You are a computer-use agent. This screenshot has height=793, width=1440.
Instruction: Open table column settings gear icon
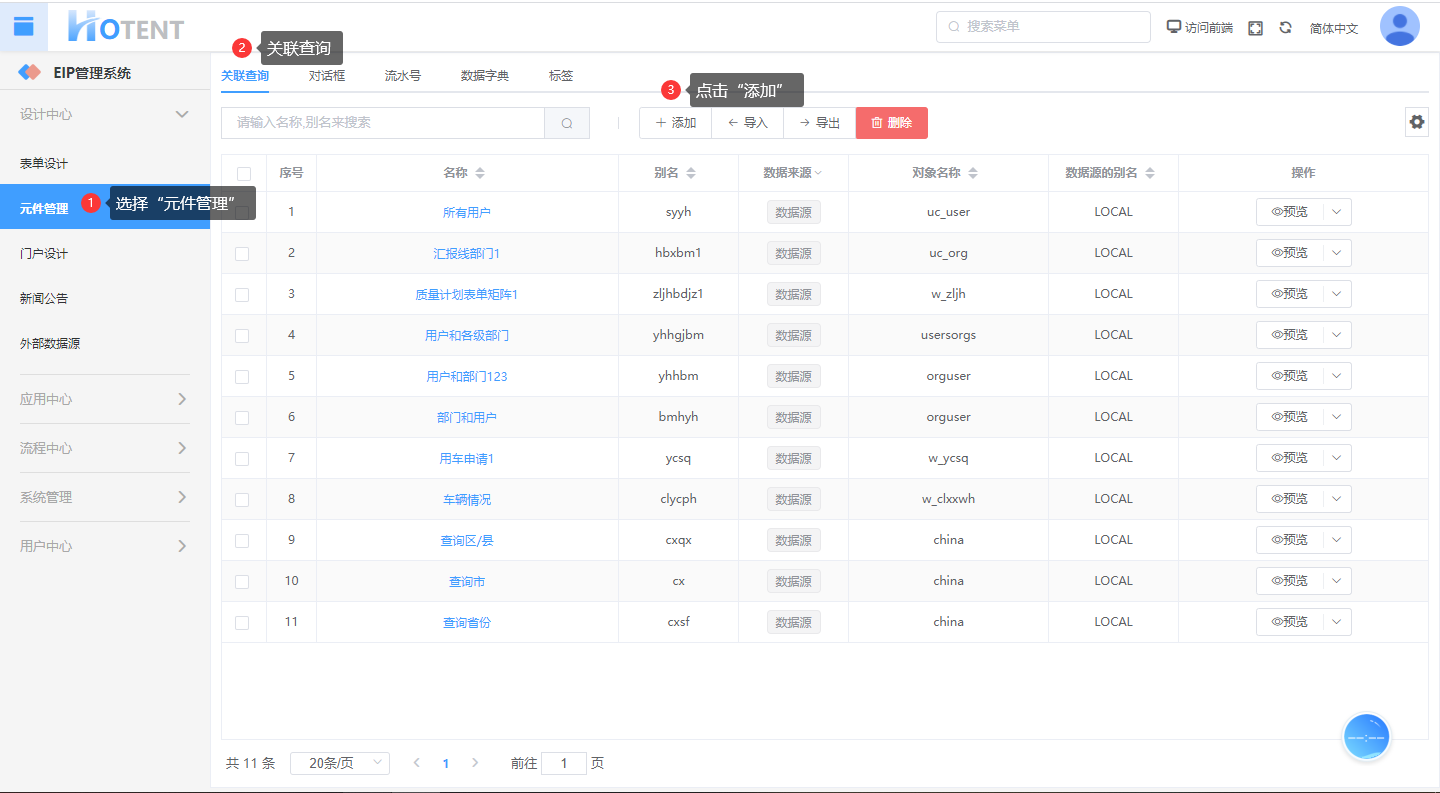1416,122
